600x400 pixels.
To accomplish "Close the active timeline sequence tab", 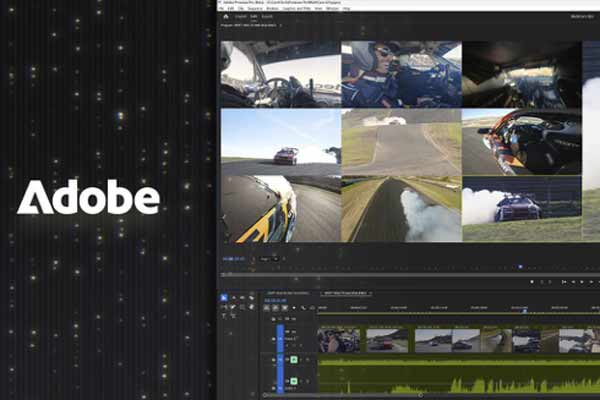I will click(x=370, y=293).
